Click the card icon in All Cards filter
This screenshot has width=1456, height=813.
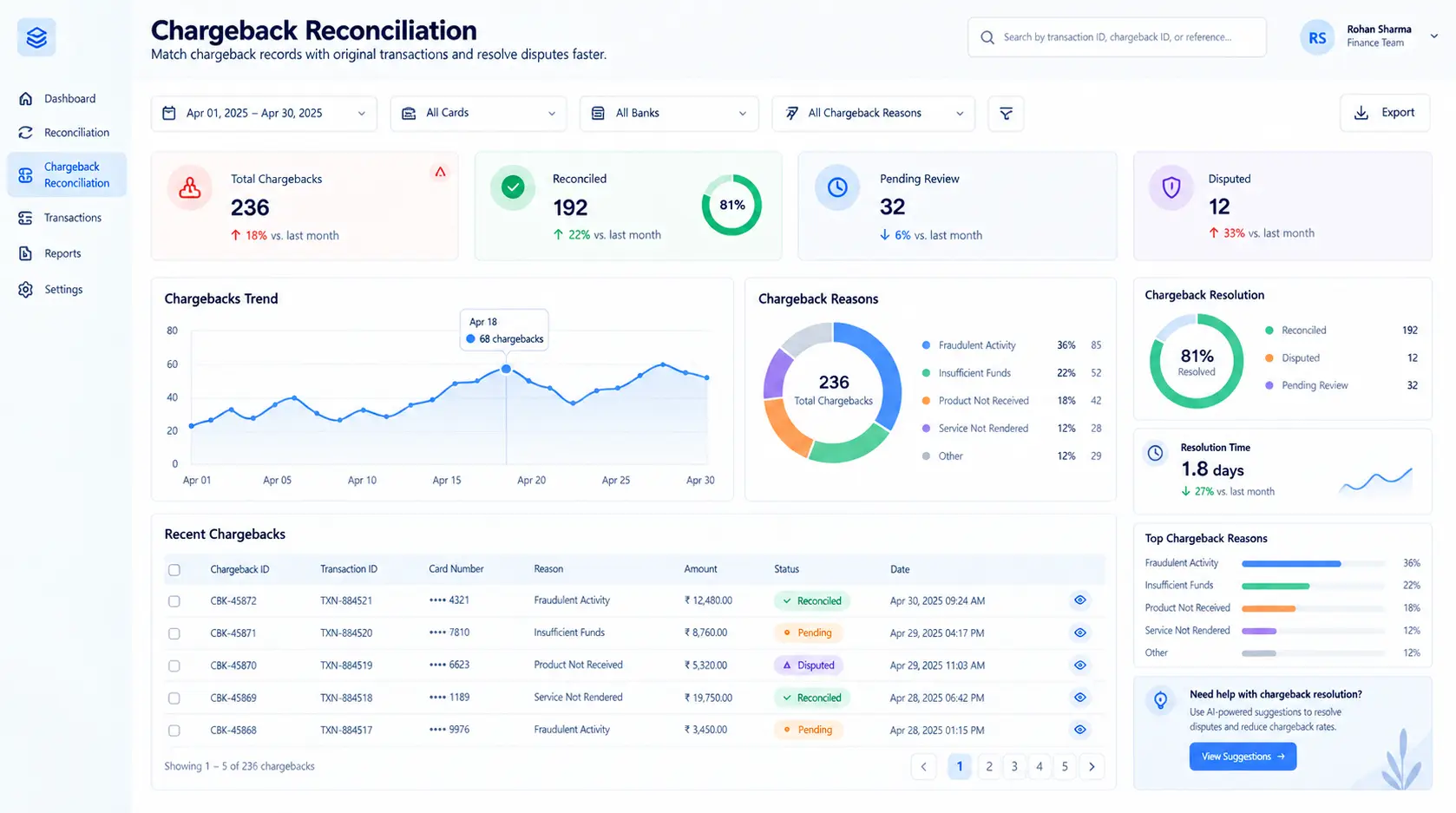(x=409, y=114)
